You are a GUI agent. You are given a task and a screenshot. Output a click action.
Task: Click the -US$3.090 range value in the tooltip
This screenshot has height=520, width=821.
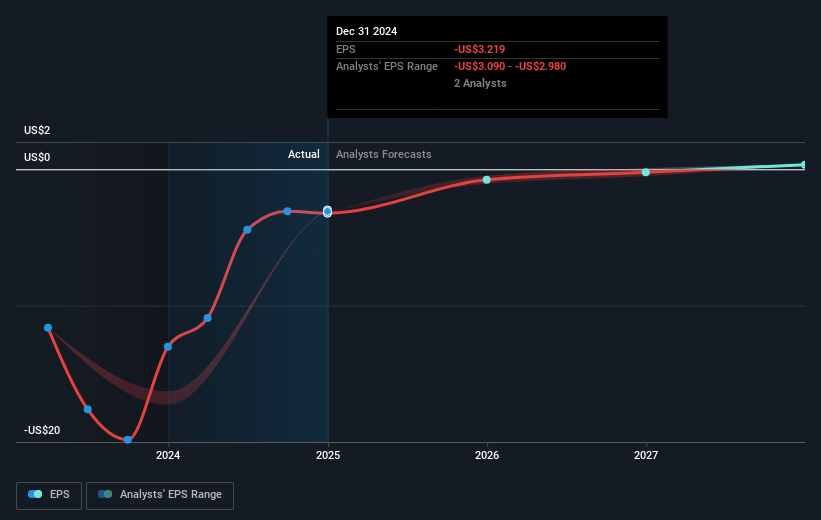point(480,67)
